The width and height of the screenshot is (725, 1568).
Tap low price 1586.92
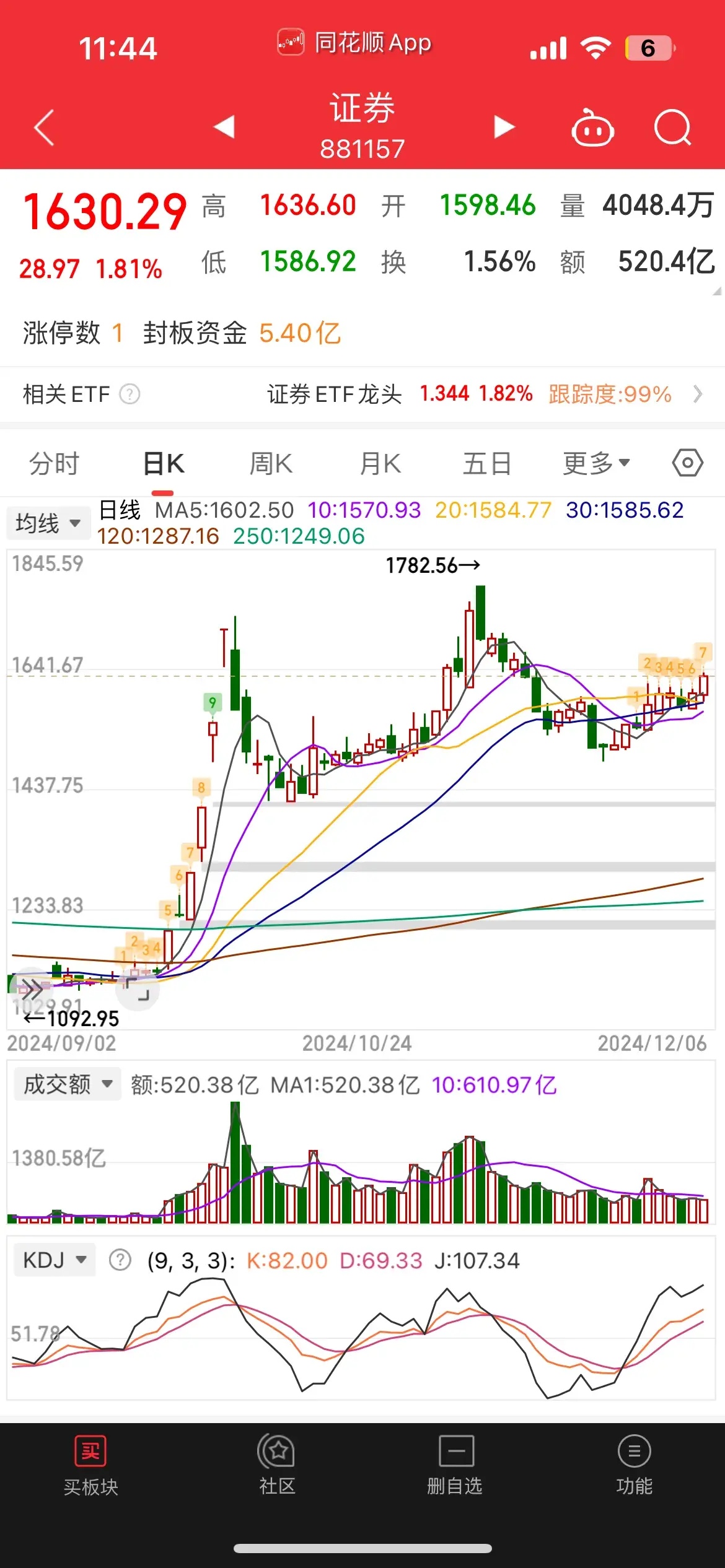[x=308, y=261]
